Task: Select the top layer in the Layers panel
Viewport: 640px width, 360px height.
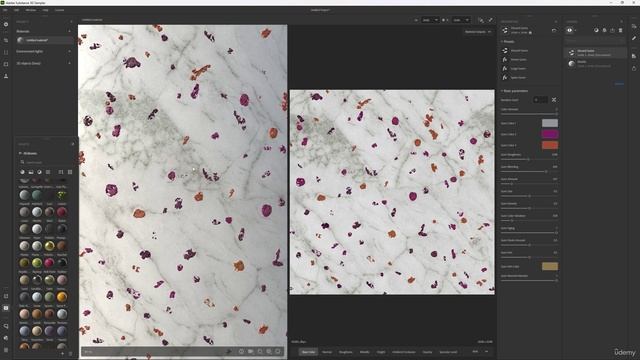Action: point(596,53)
